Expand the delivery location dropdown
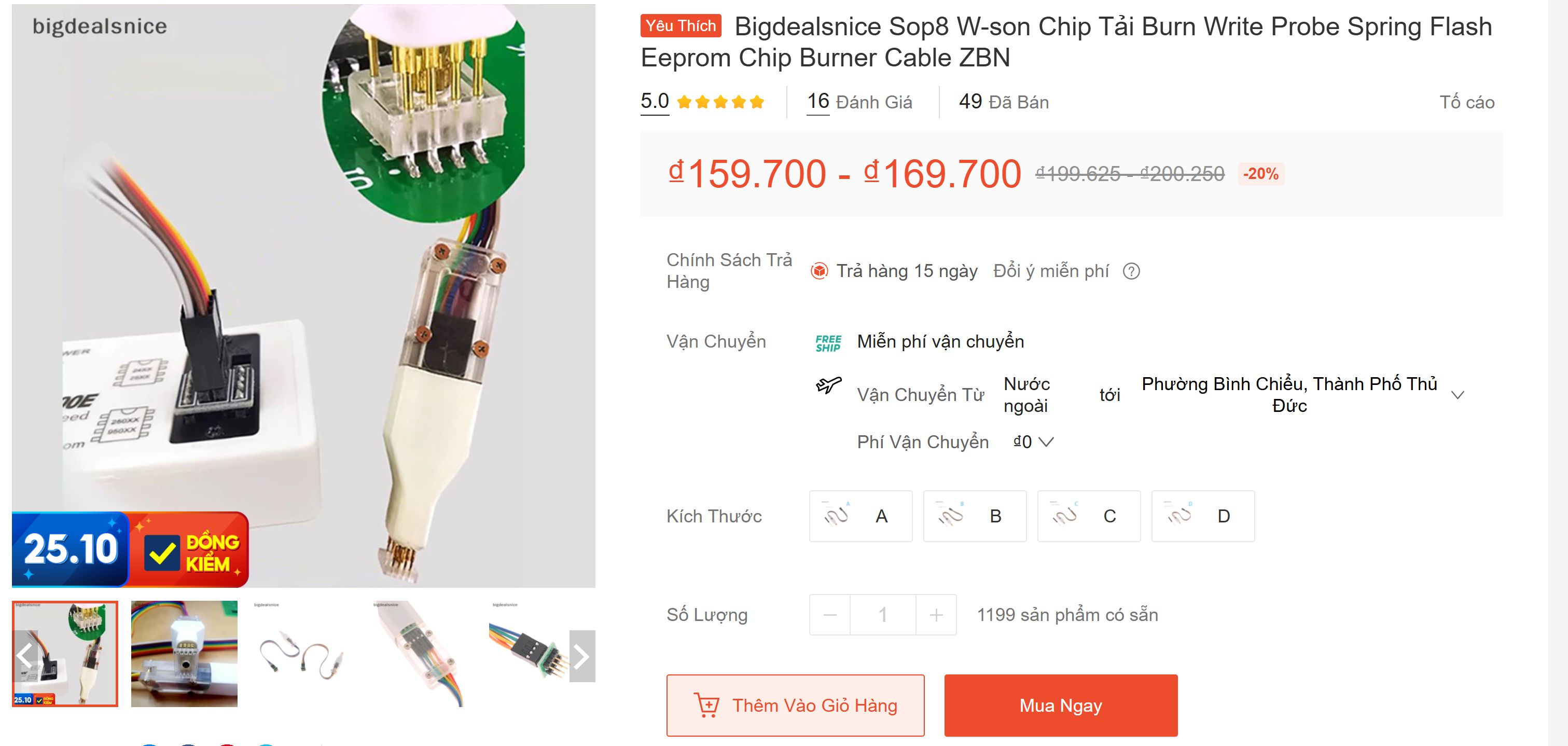Image resolution: width=1568 pixels, height=746 pixels. pyautogui.click(x=1457, y=395)
